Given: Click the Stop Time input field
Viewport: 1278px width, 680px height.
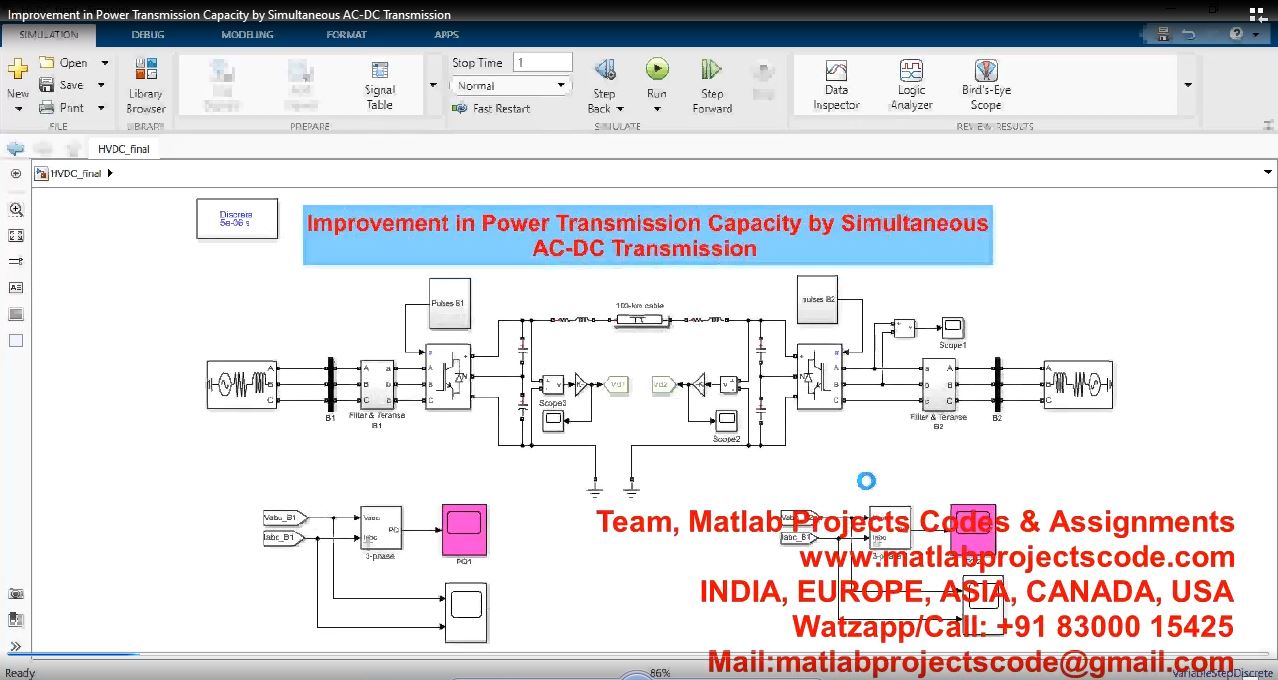Looking at the screenshot, I should [x=542, y=63].
